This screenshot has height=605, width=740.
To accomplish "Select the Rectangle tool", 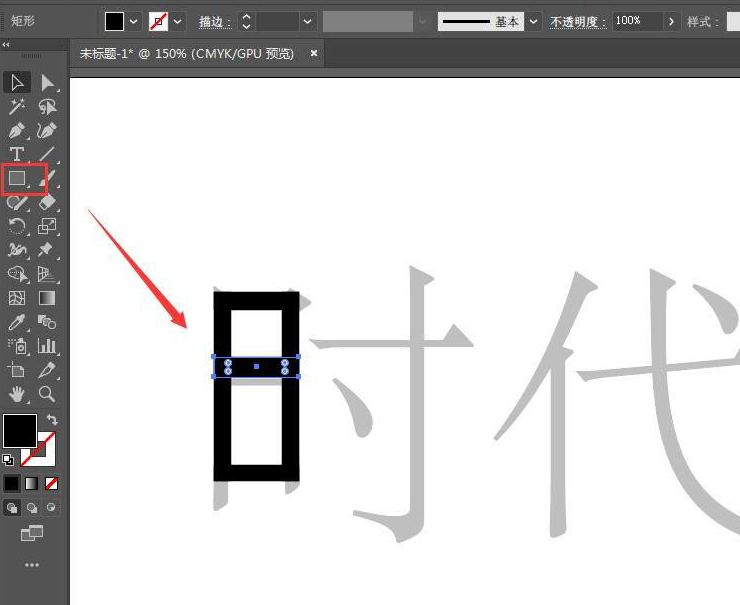I will click(17, 178).
